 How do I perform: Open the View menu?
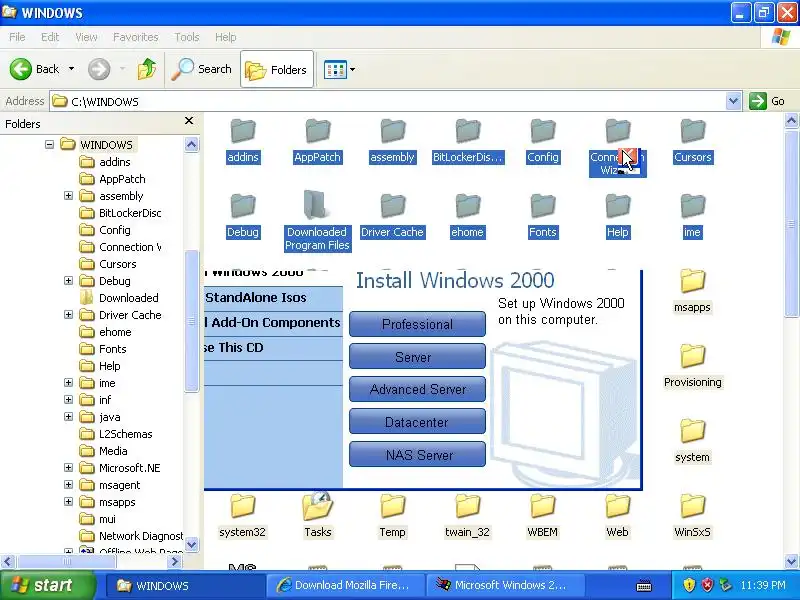86,37
